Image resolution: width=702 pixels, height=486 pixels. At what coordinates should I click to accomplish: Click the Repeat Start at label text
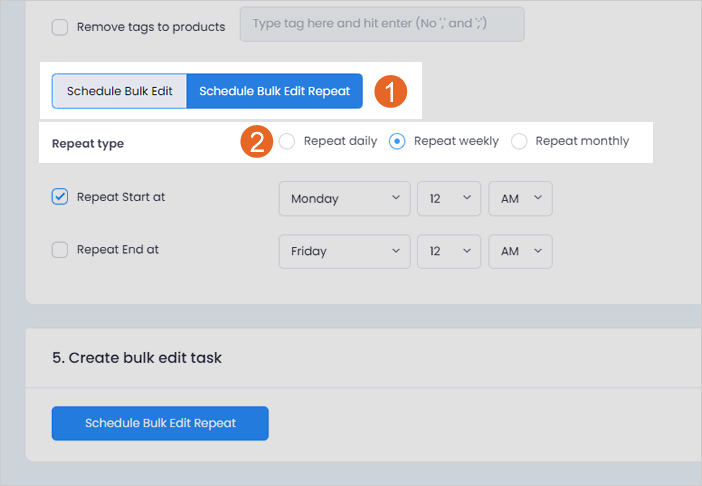[121, 197]
